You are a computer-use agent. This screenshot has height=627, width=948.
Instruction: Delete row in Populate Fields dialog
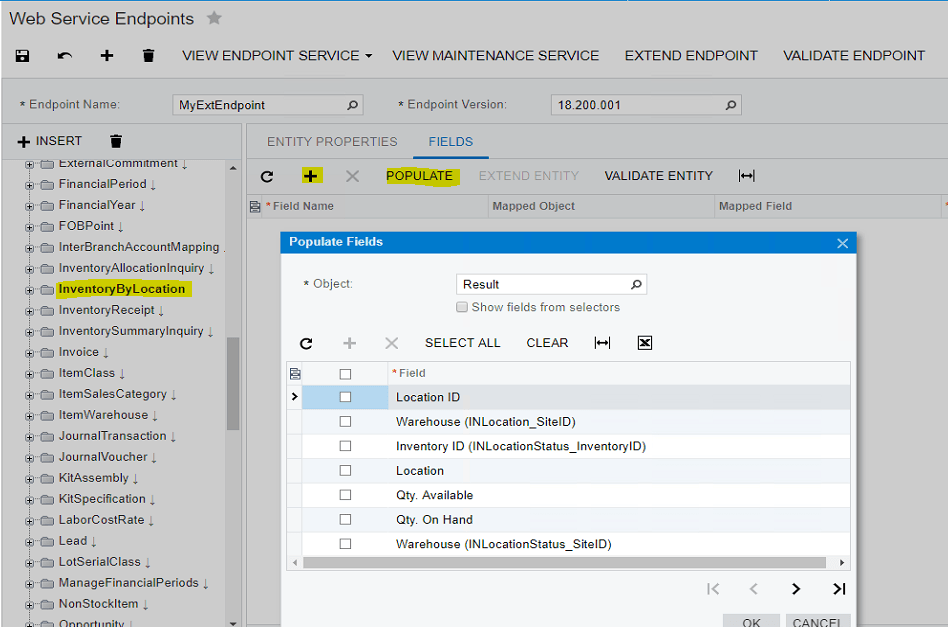(392, 343)
